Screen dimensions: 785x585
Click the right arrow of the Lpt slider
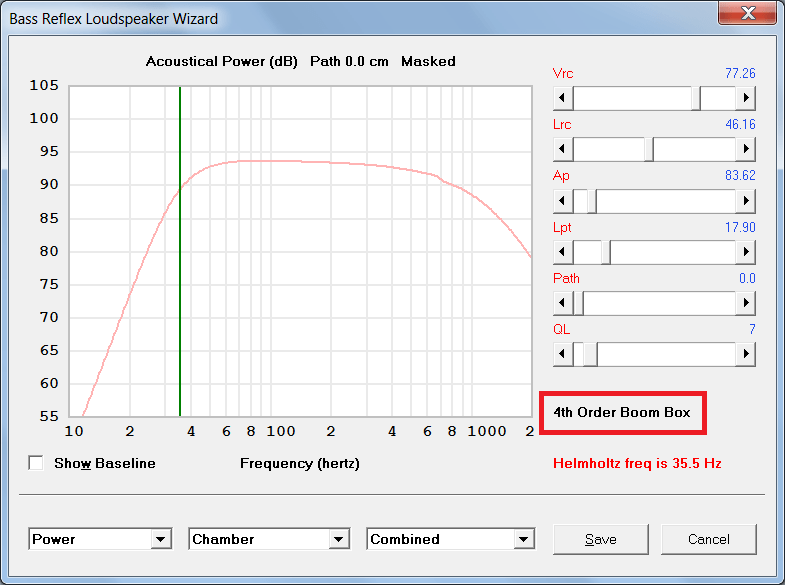[x=745, y=252]
